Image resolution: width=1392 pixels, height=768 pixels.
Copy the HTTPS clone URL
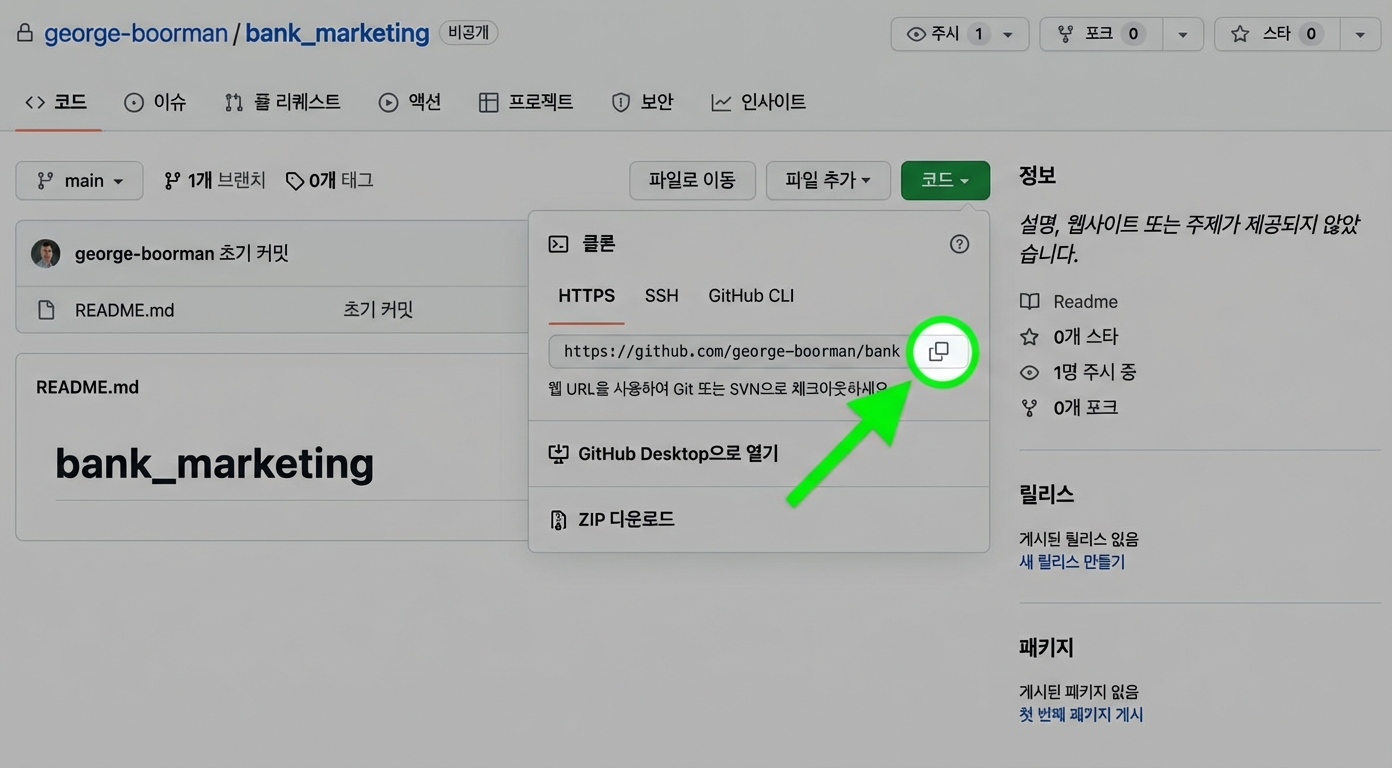point(939,351)
